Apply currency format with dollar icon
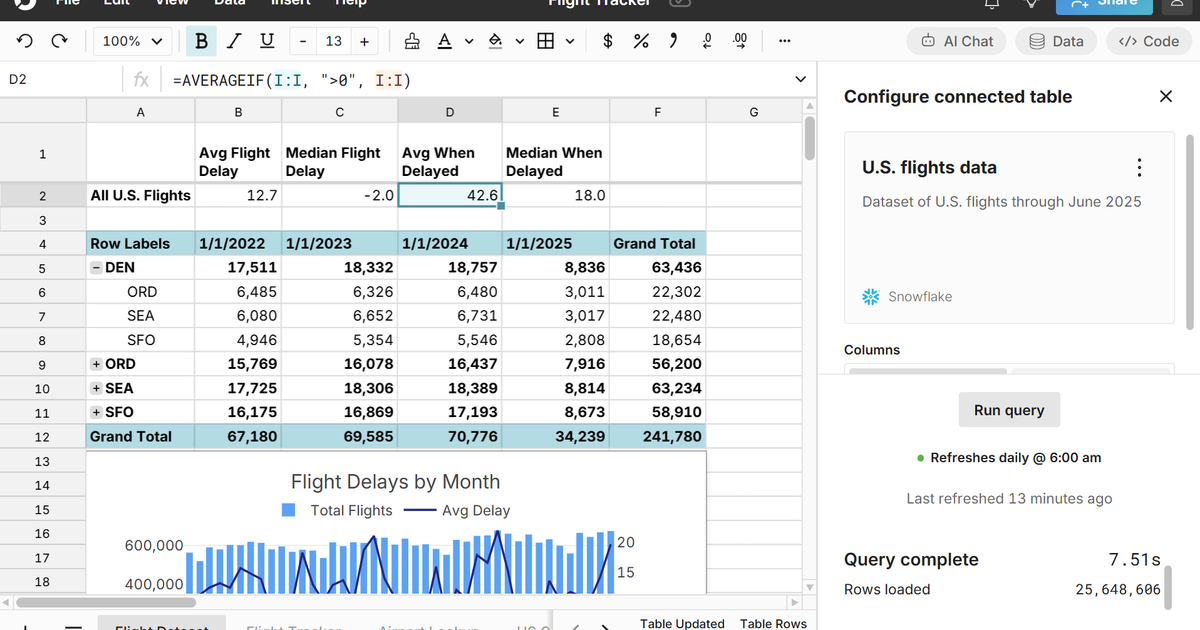Screen dimensions: 1200x630 coord(608,41)
